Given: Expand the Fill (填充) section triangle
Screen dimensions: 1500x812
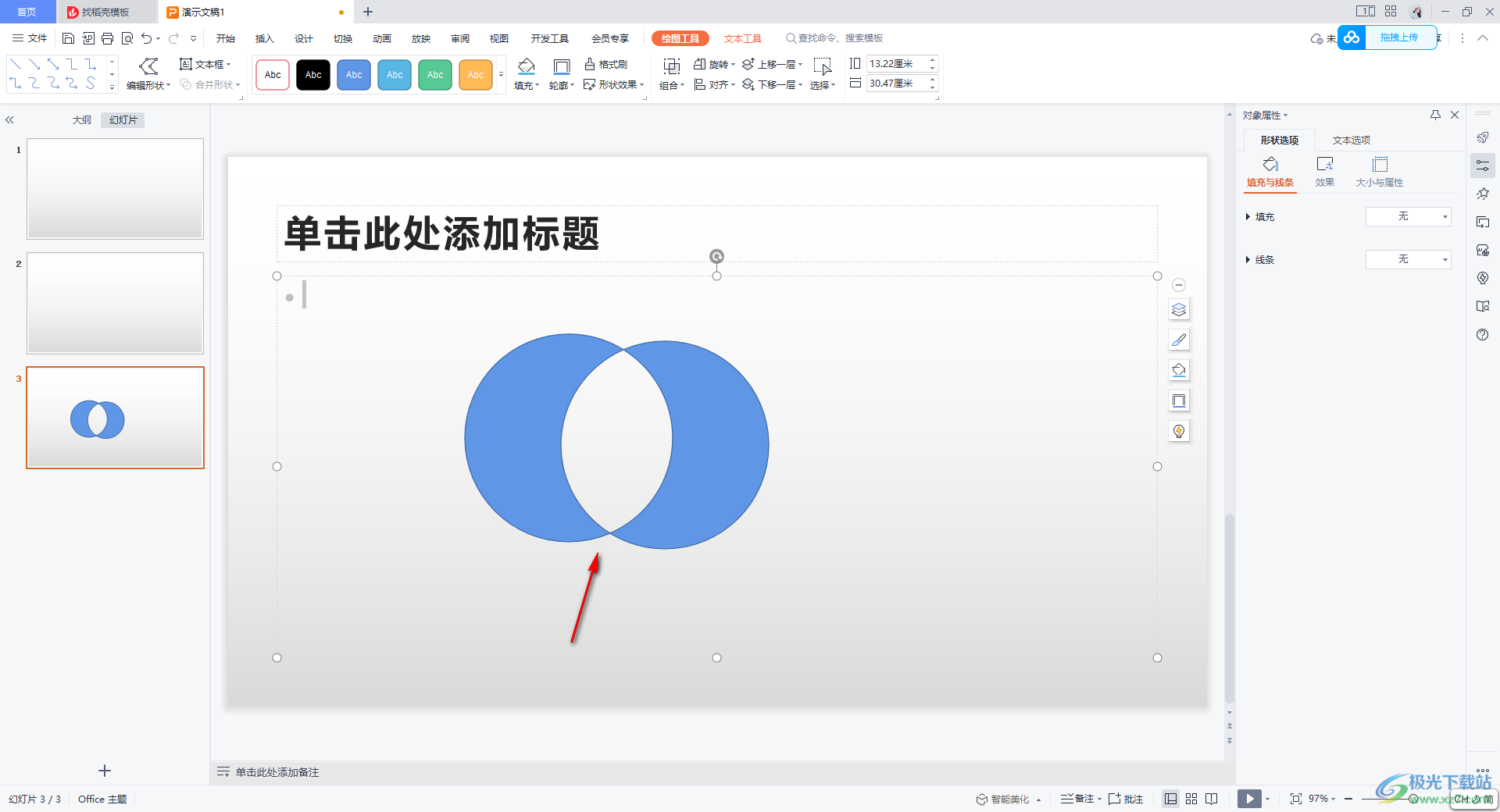Looking at the screenshot, I should (x=1248, y=217).
